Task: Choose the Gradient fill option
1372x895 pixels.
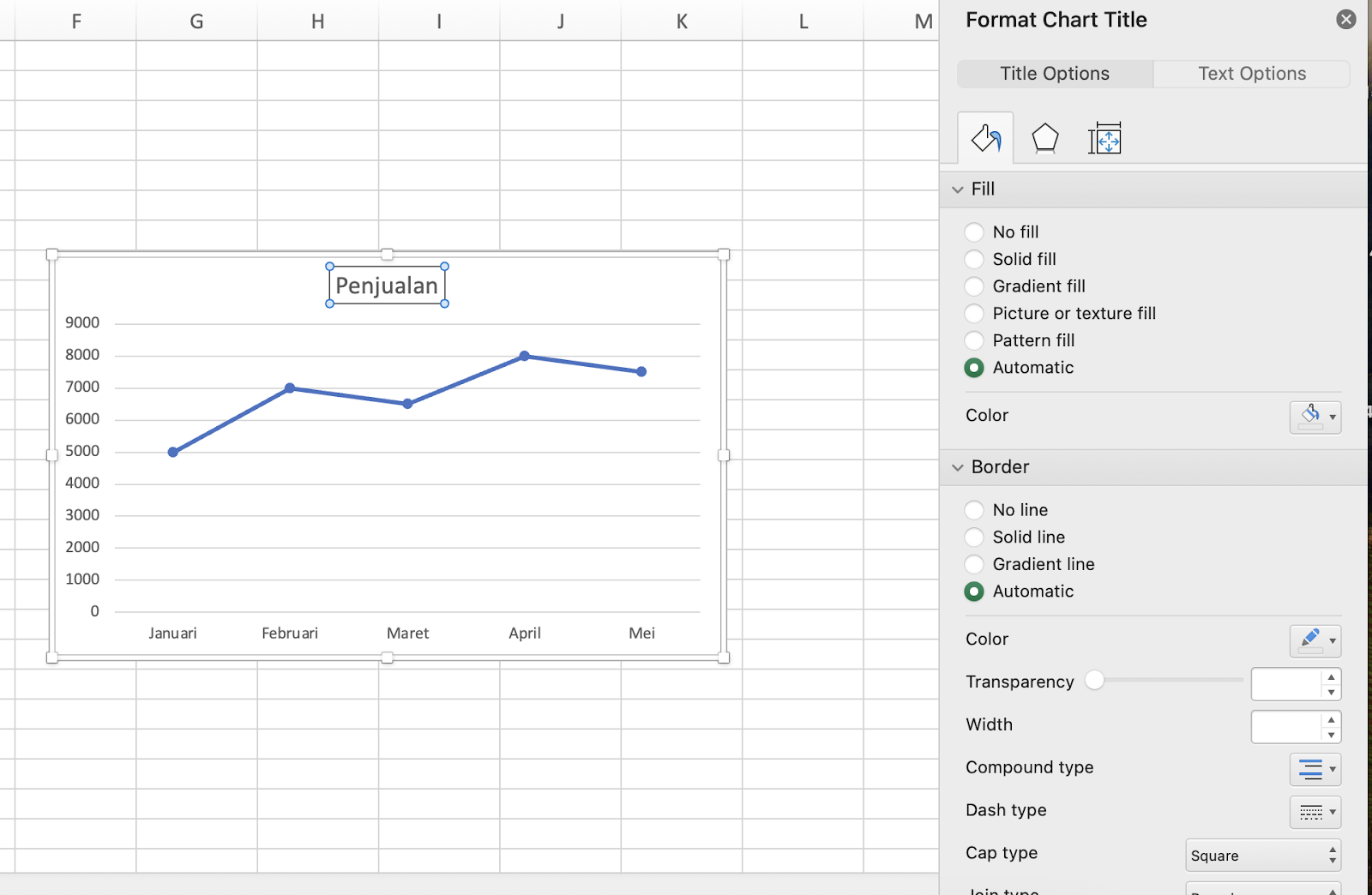Action: coord(974,286)
